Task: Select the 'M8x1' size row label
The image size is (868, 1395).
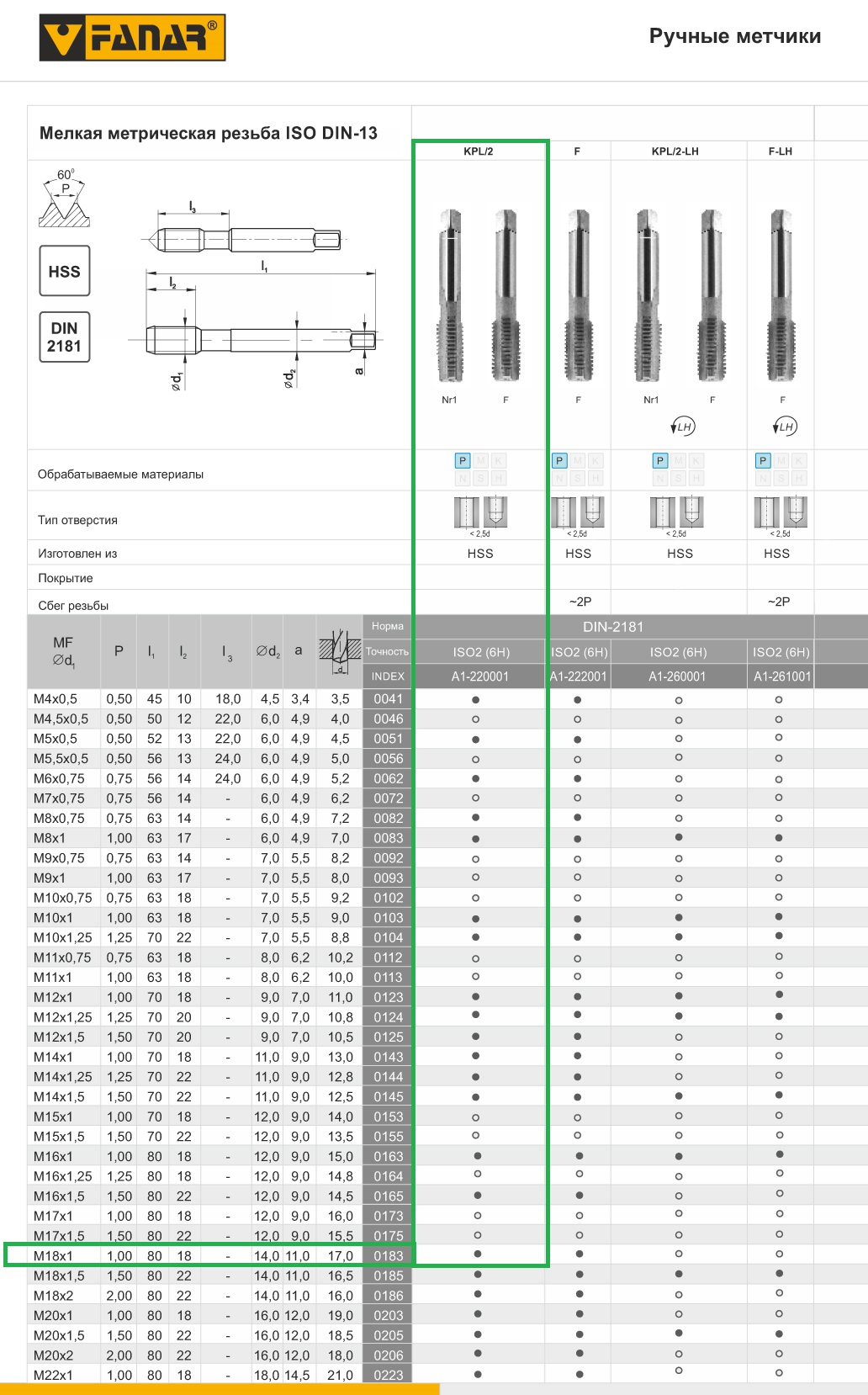Action: point(50,838)
